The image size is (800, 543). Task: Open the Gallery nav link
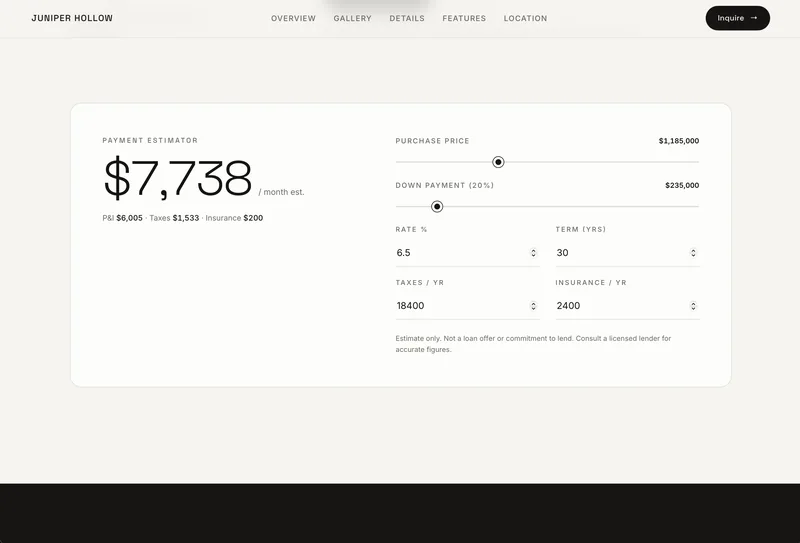point(353,18)
